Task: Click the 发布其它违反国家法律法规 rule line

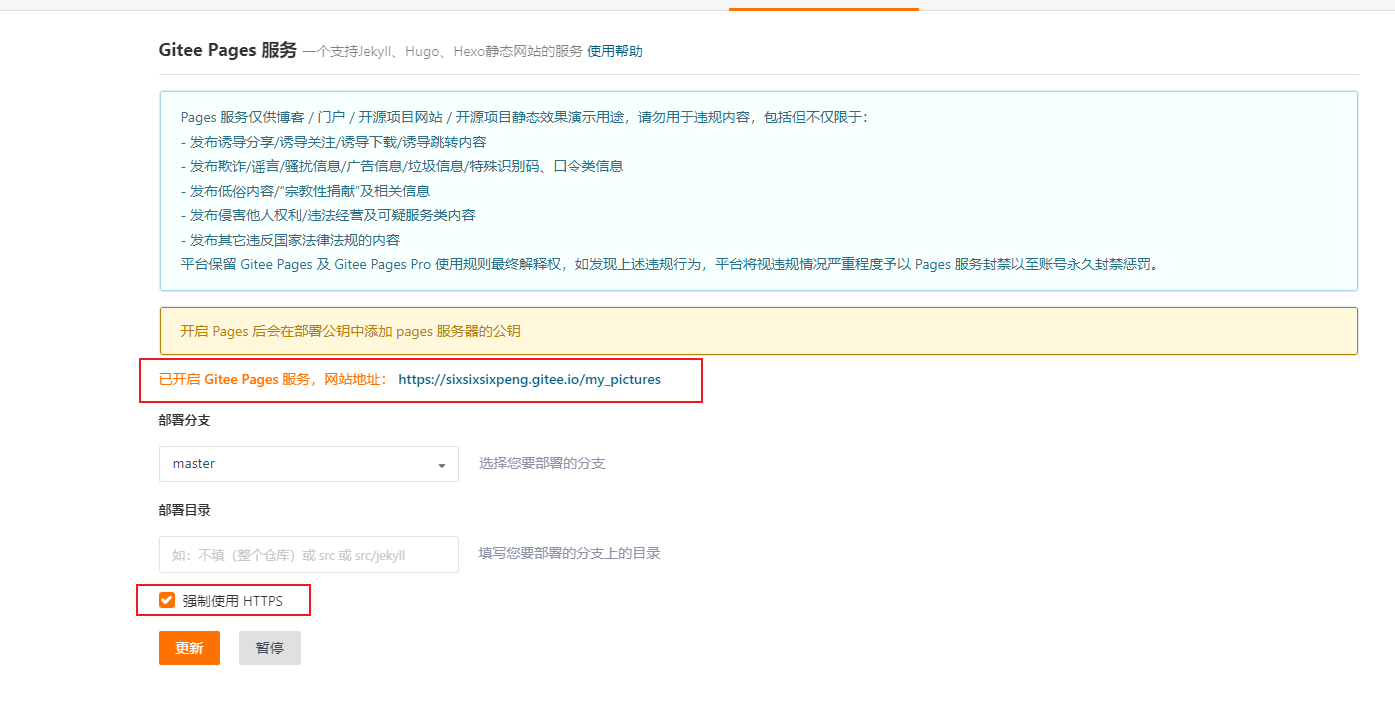Action: coord(290,240)
